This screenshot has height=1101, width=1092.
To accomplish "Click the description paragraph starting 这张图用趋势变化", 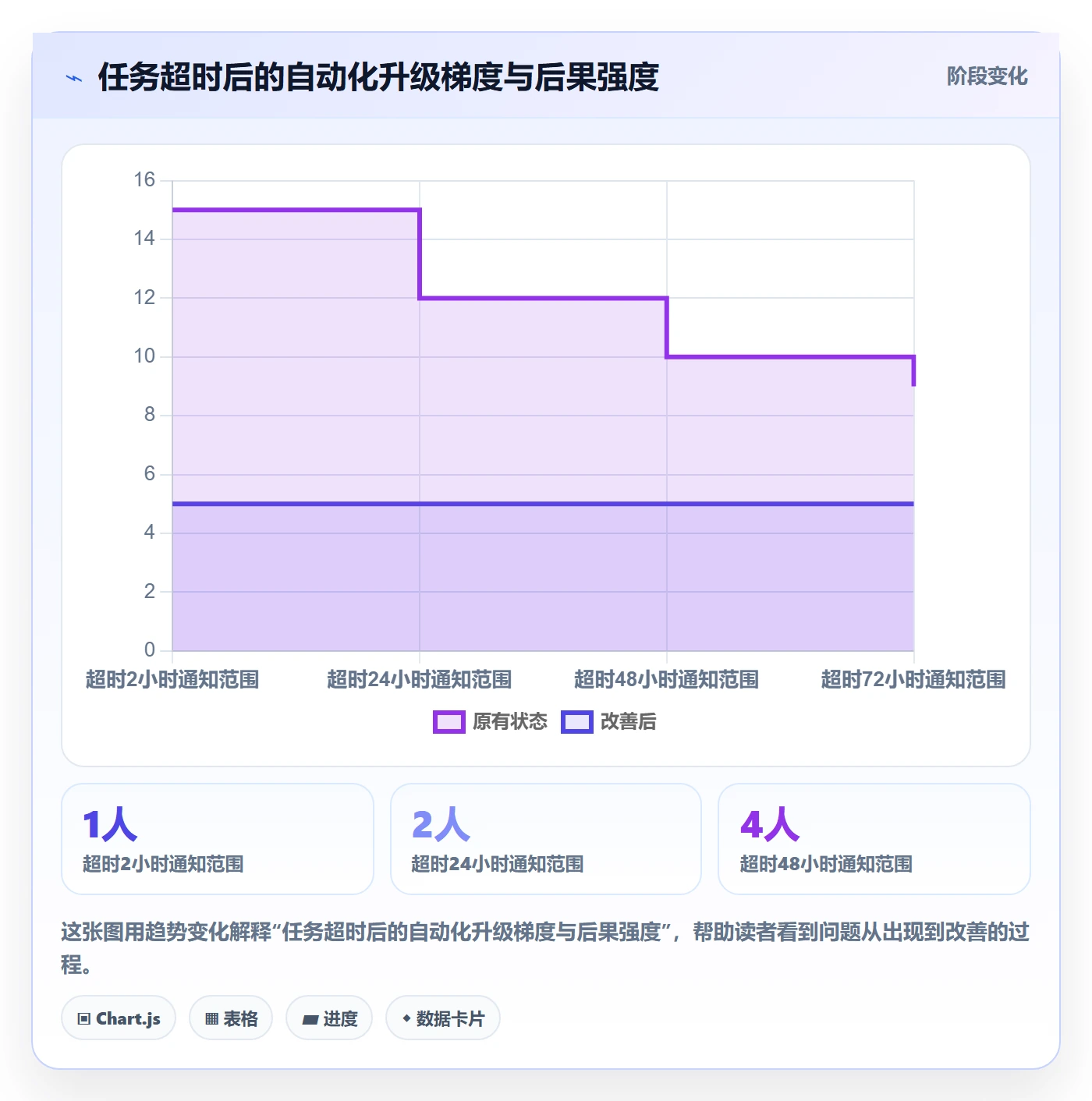I will pyautogui.click(x=545, y=947).
